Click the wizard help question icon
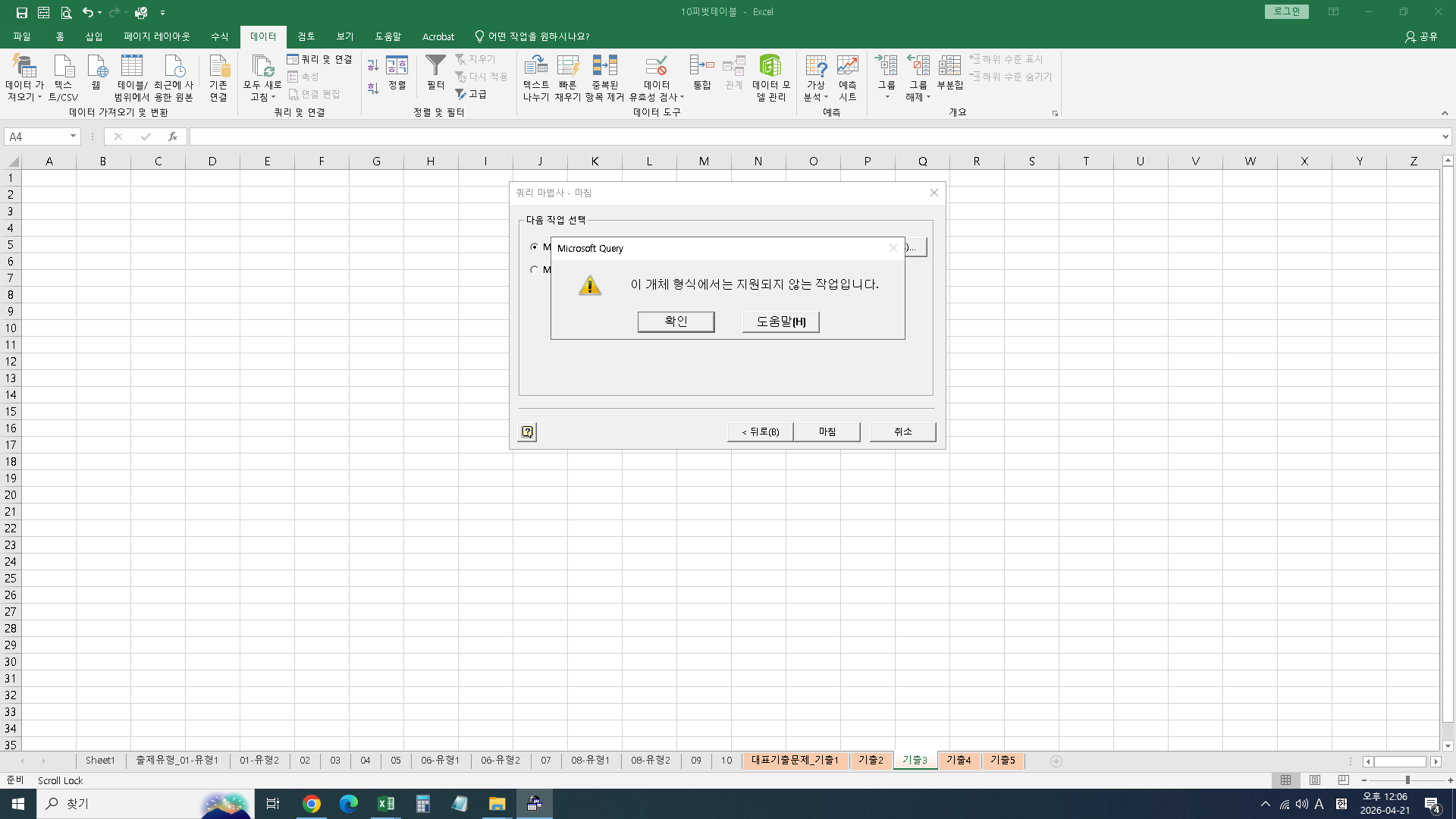This screenshot has width=1456, height=819. (527, 432)
